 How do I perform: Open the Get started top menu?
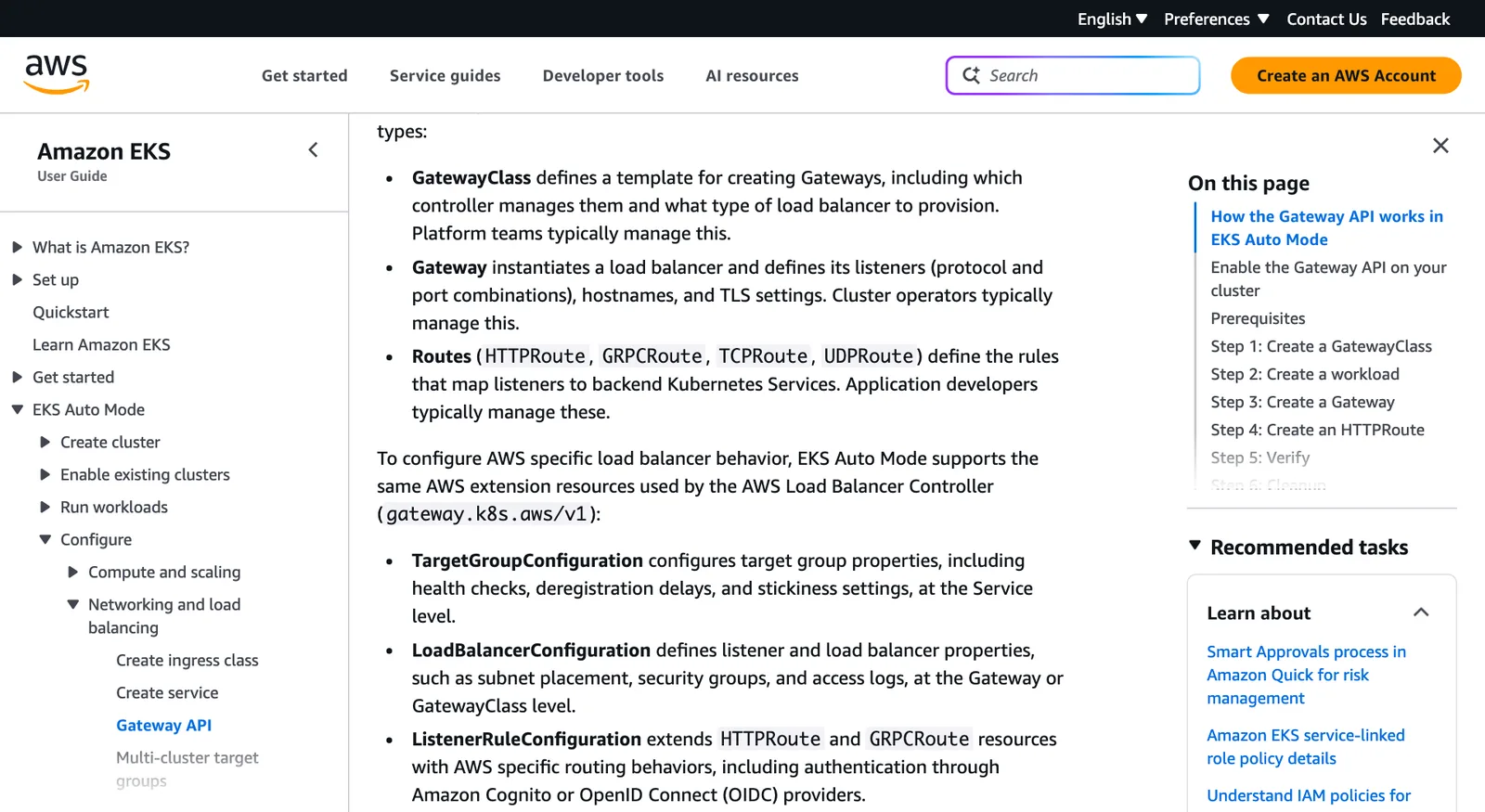(x=304, y=76)
